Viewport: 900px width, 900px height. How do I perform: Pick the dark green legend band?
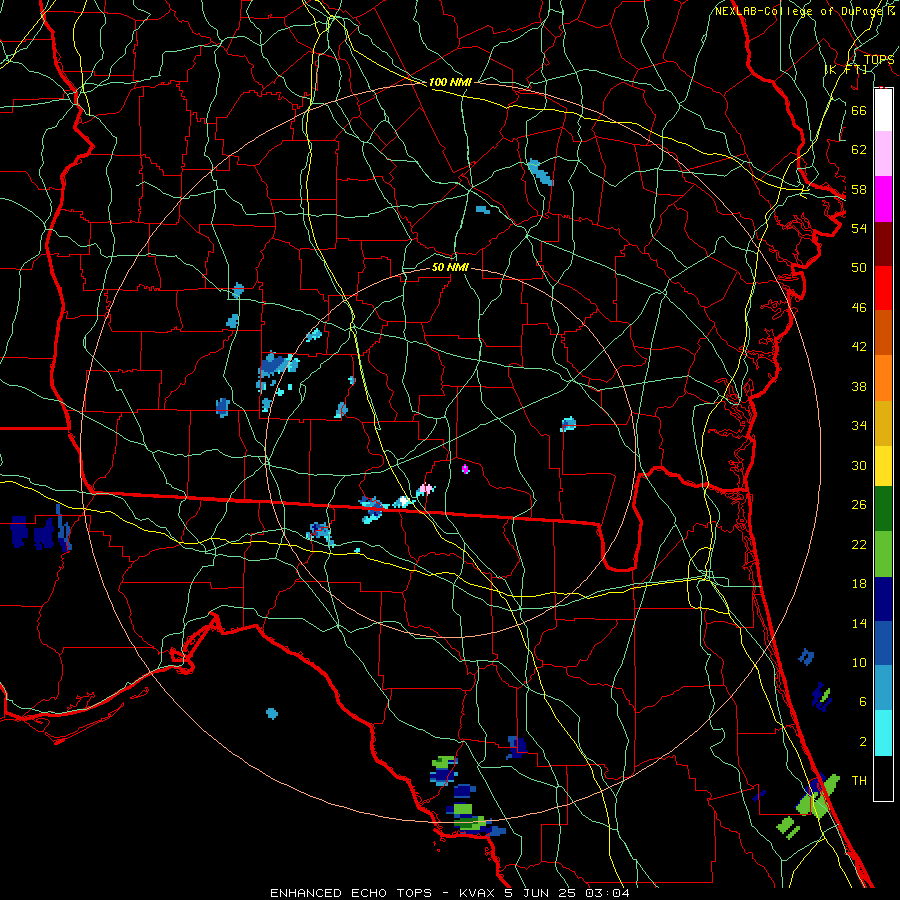coord(883,509)
